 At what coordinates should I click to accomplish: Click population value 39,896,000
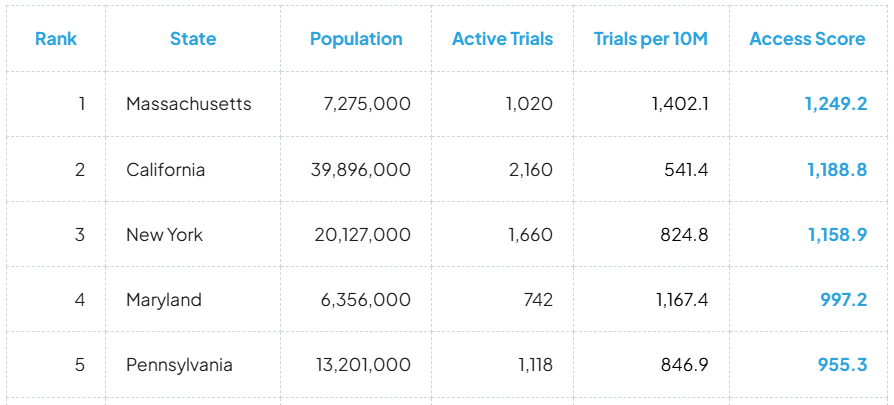coord(360,170)
